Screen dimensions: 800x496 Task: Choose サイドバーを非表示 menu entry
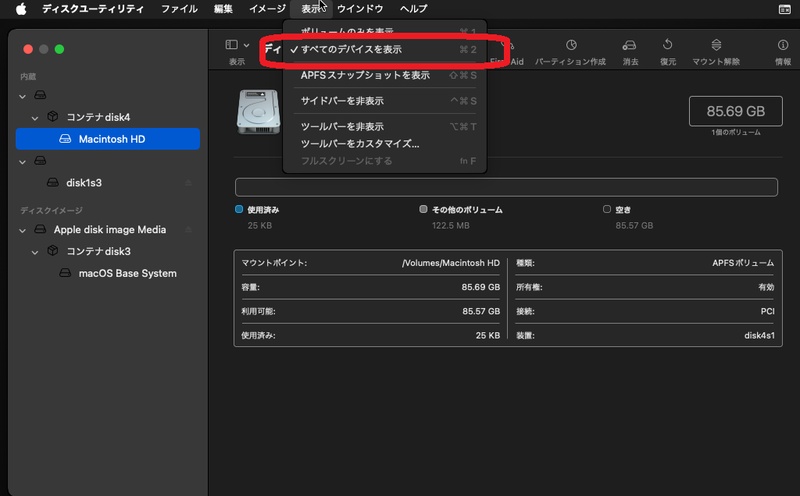[384, 101]
